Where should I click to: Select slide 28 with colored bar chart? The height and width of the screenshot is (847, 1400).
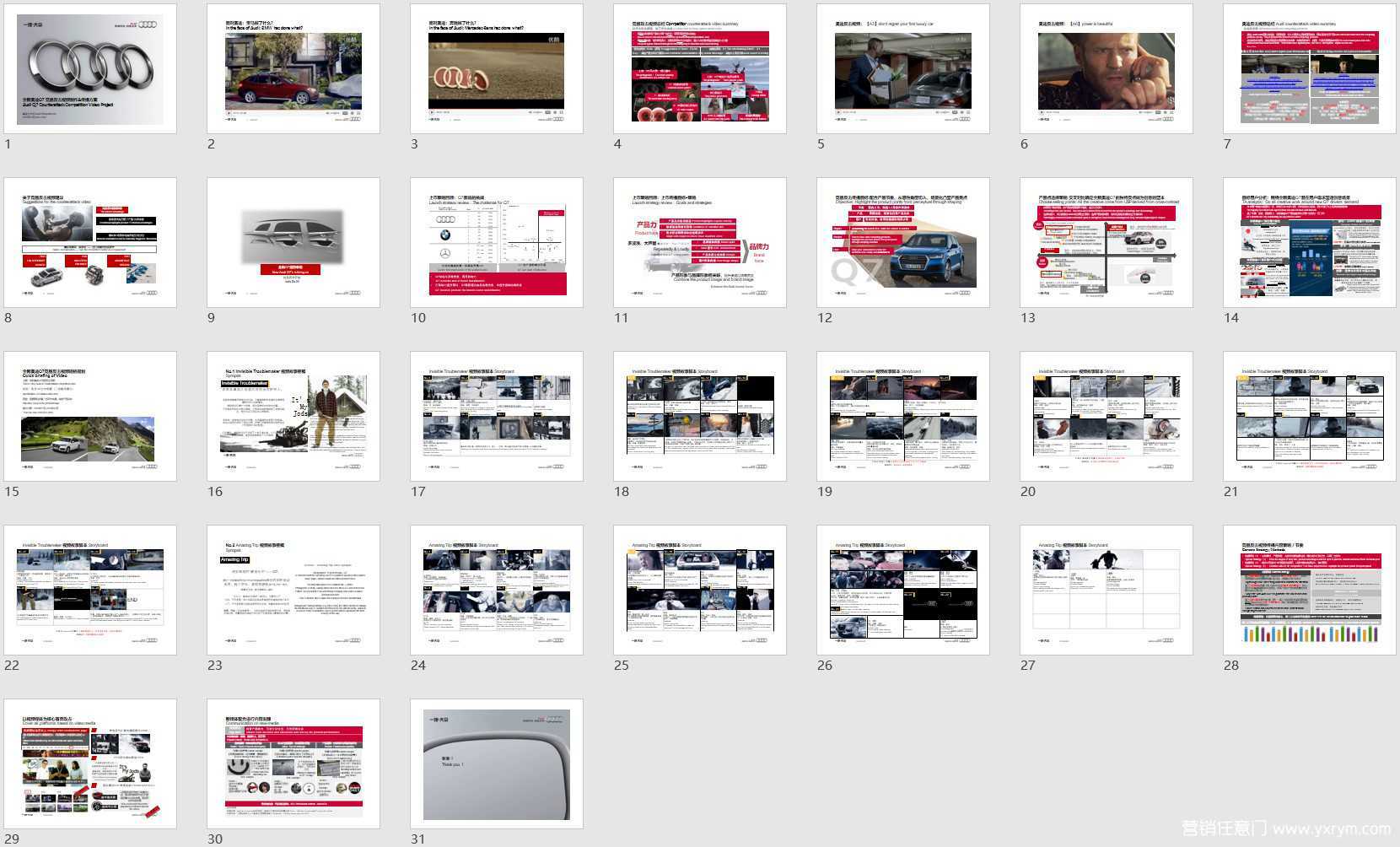pos(1310,590)
